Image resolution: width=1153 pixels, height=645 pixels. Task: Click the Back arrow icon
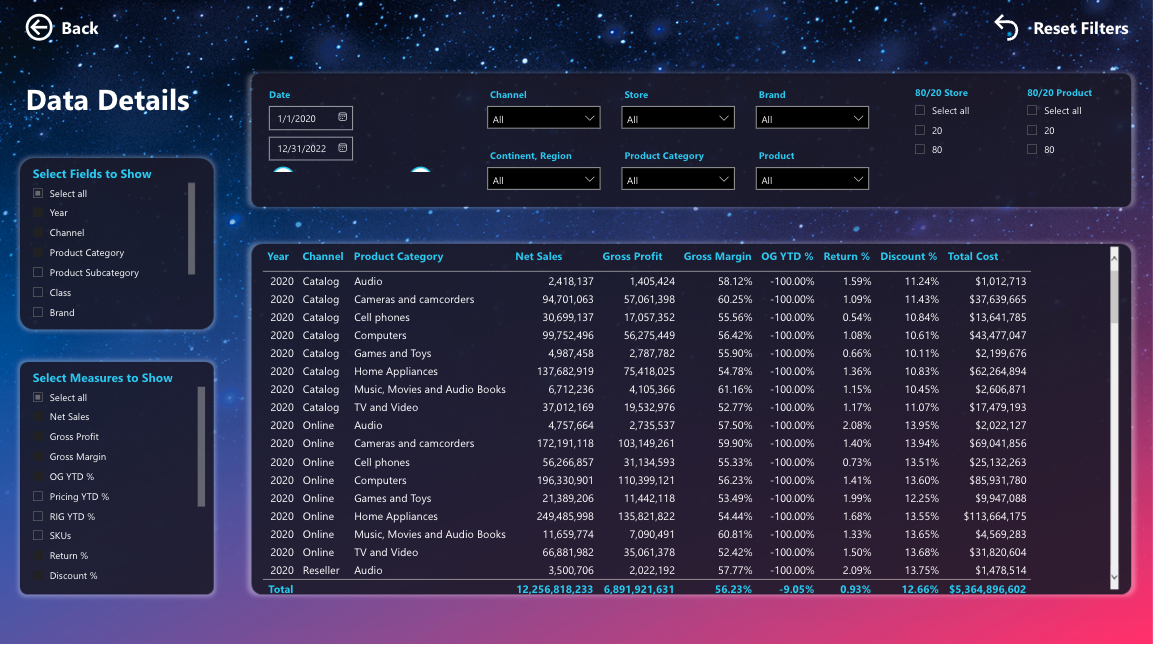coord(39,28)
